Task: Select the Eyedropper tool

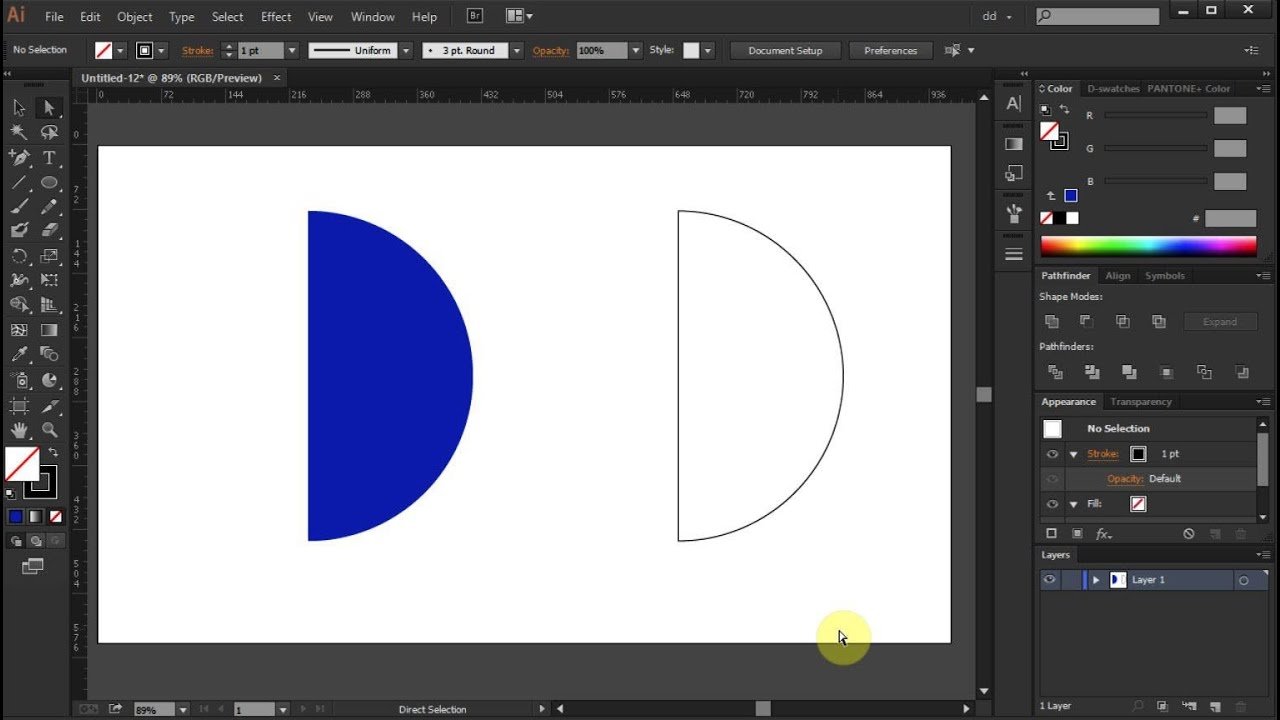Action: pos(19,354)
